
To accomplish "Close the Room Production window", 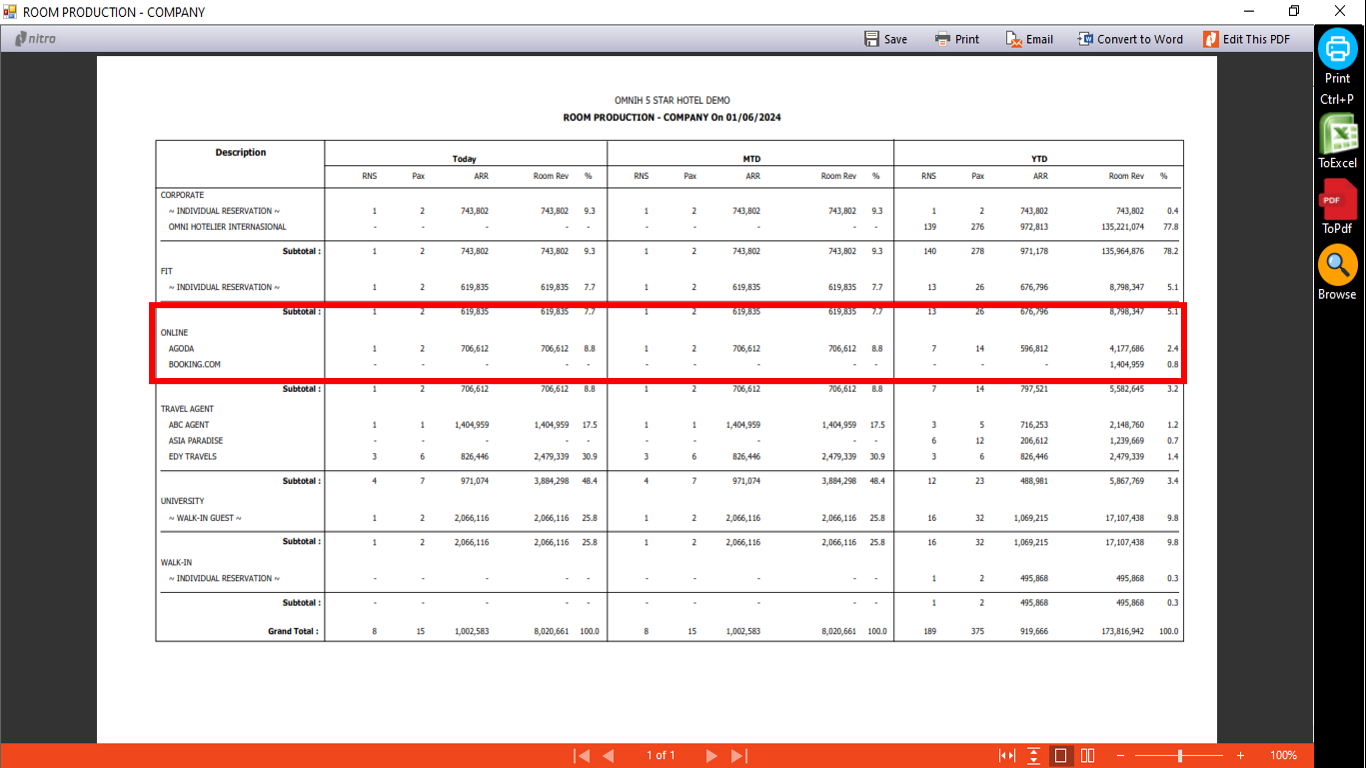I will 1340,12.
